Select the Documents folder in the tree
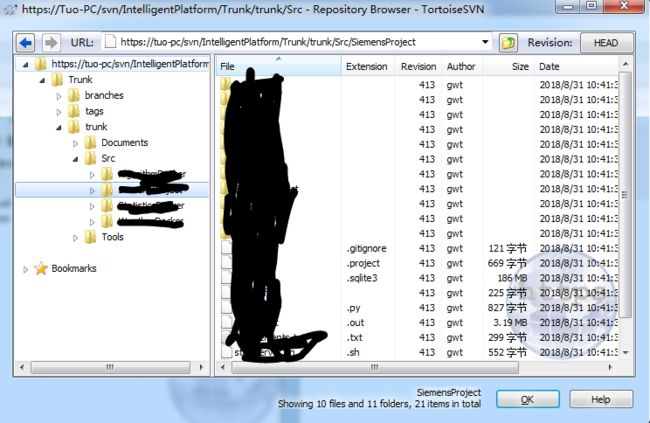The image size is (650, 423). [124, 143]
